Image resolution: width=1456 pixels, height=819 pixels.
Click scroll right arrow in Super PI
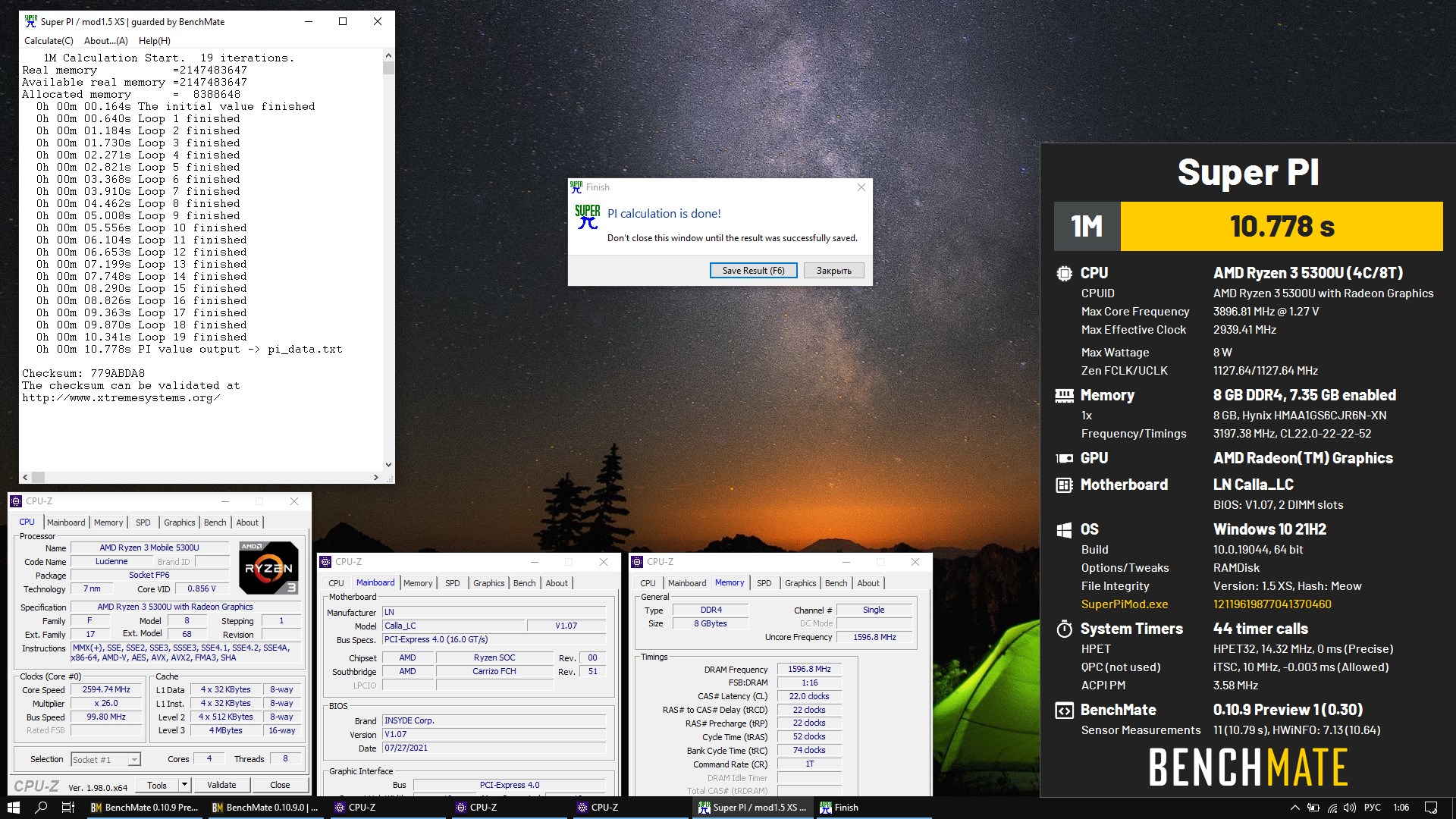click(375, 478)
